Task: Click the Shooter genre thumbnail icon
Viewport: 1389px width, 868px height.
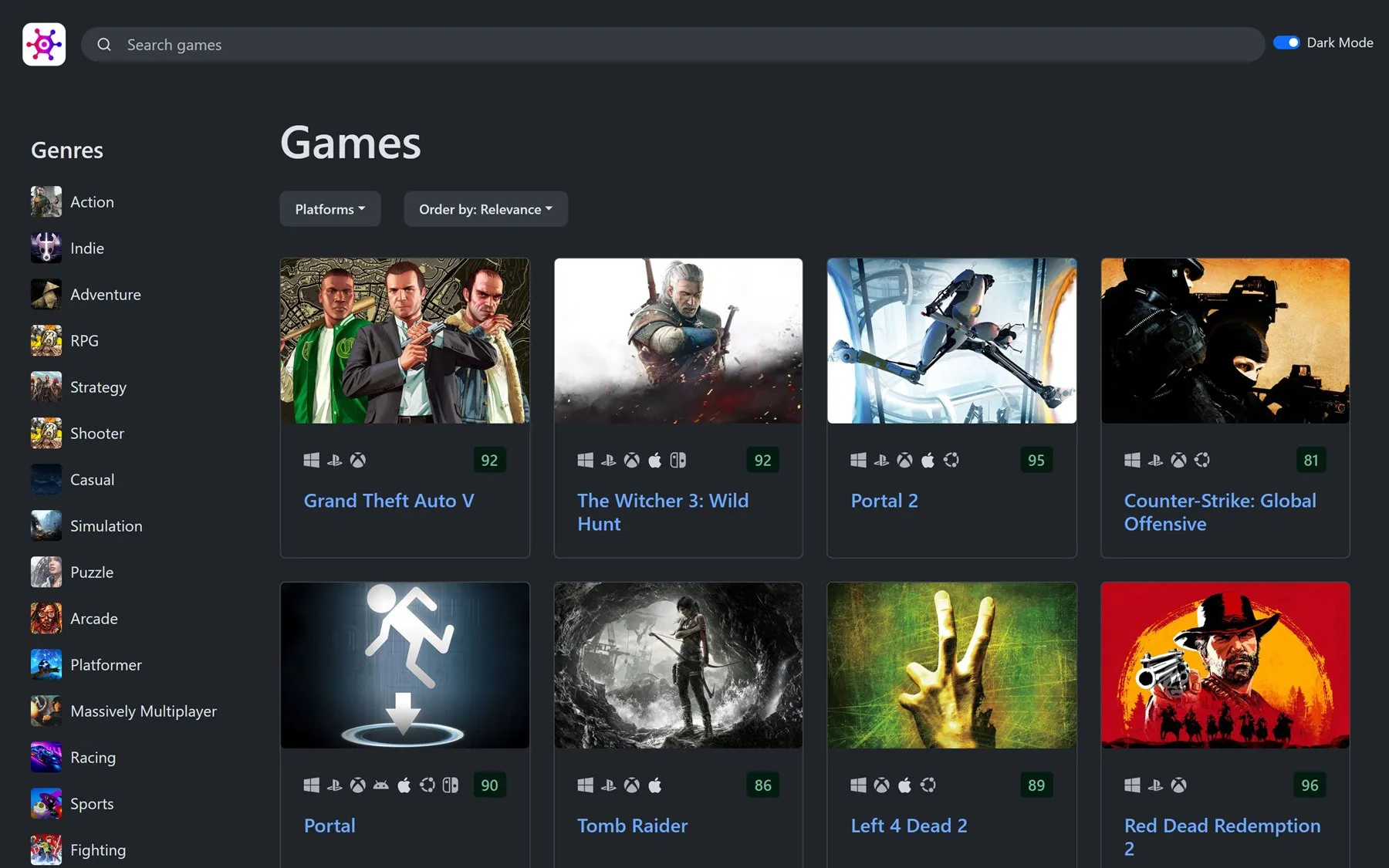Action: tap(46, 433)
